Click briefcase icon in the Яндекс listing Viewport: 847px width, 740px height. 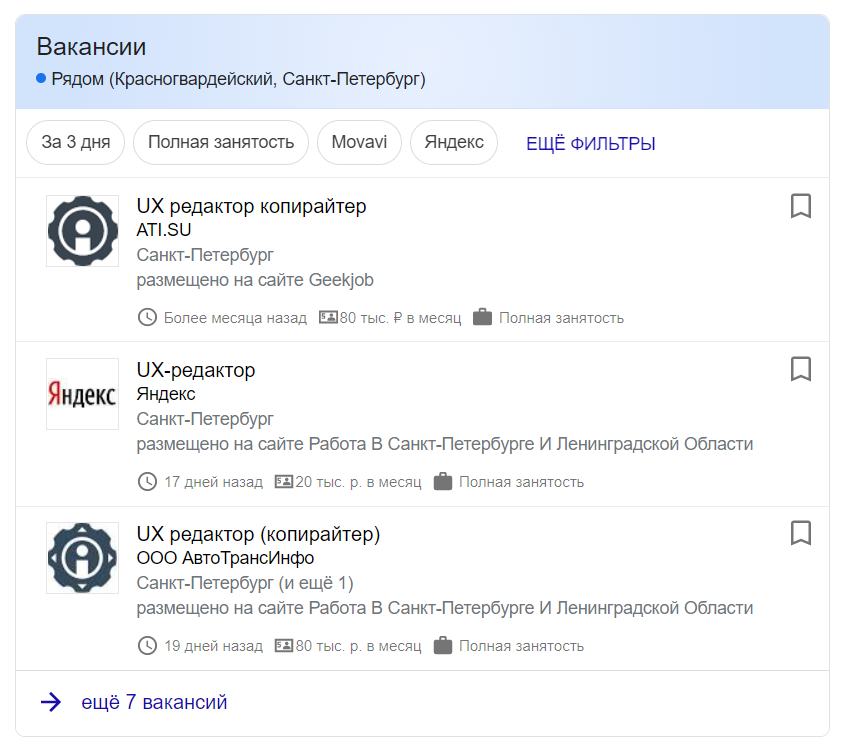[442, 481]
